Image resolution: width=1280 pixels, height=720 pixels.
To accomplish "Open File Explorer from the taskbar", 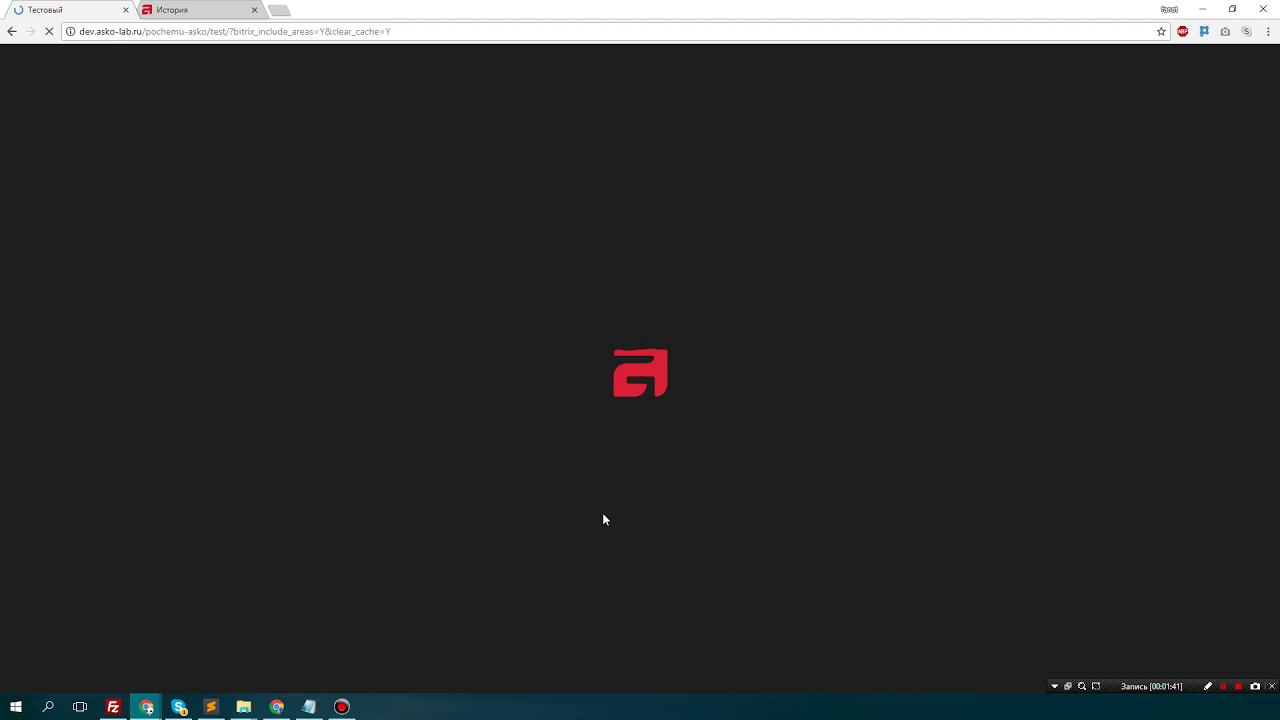I will (244, 707).
